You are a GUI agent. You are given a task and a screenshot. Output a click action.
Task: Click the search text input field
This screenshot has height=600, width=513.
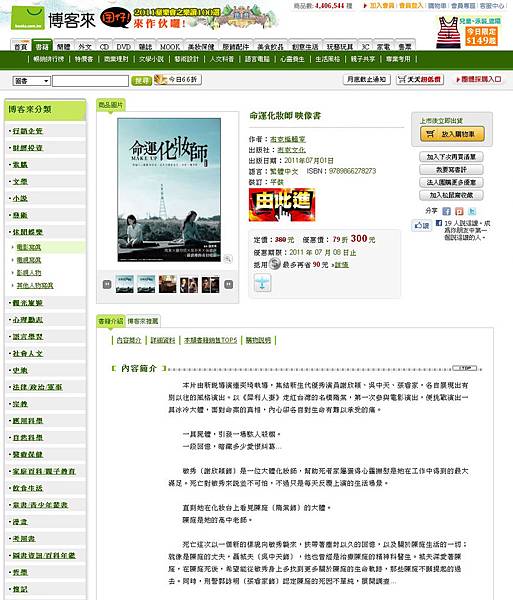point(90,81)
